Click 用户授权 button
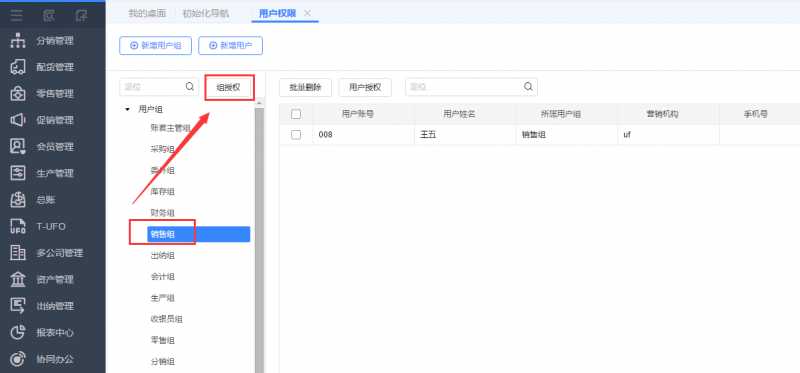The width and height of the screenshot is (800, 373). [365, 87]
